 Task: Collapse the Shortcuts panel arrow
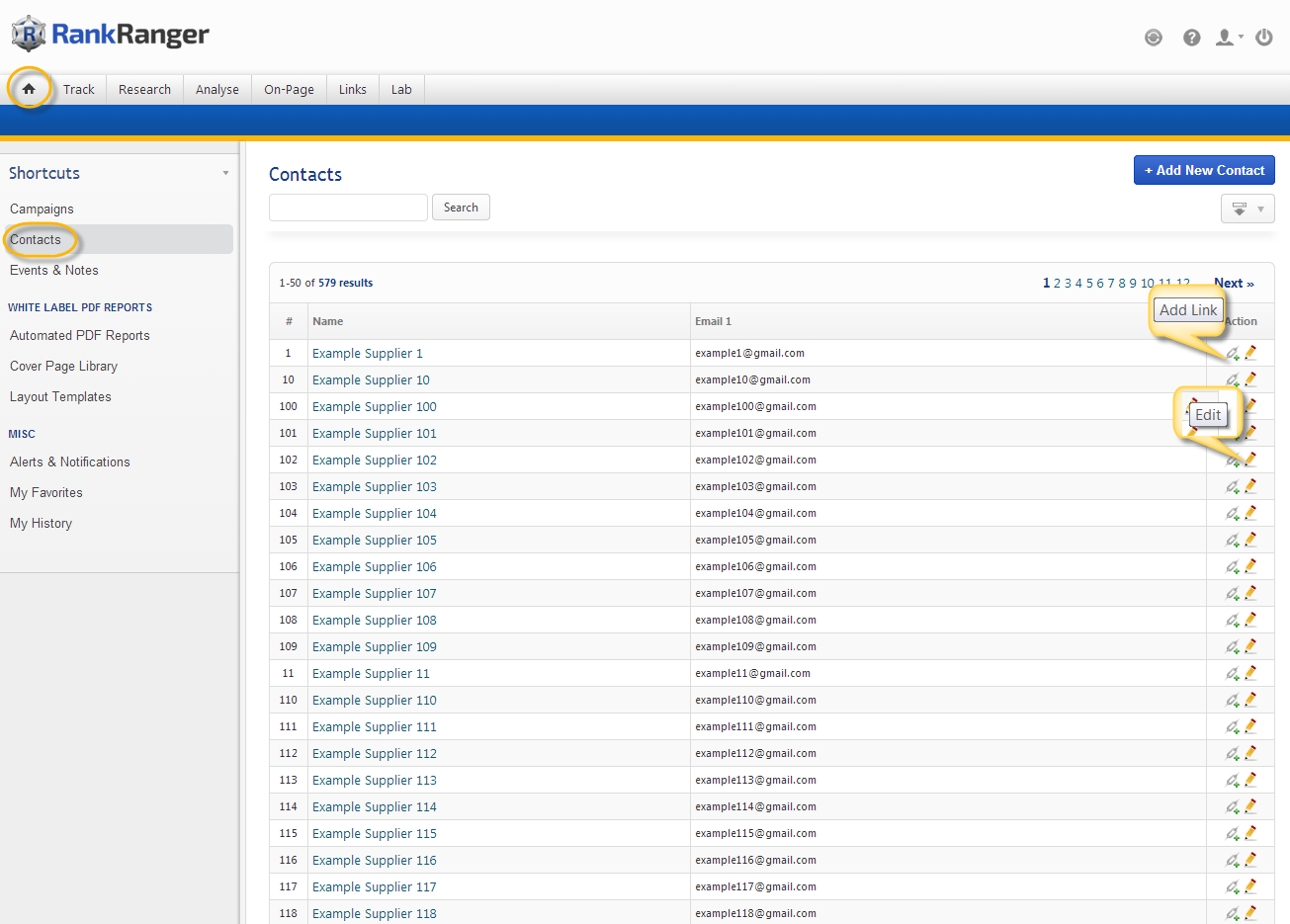tap(225, 173)
